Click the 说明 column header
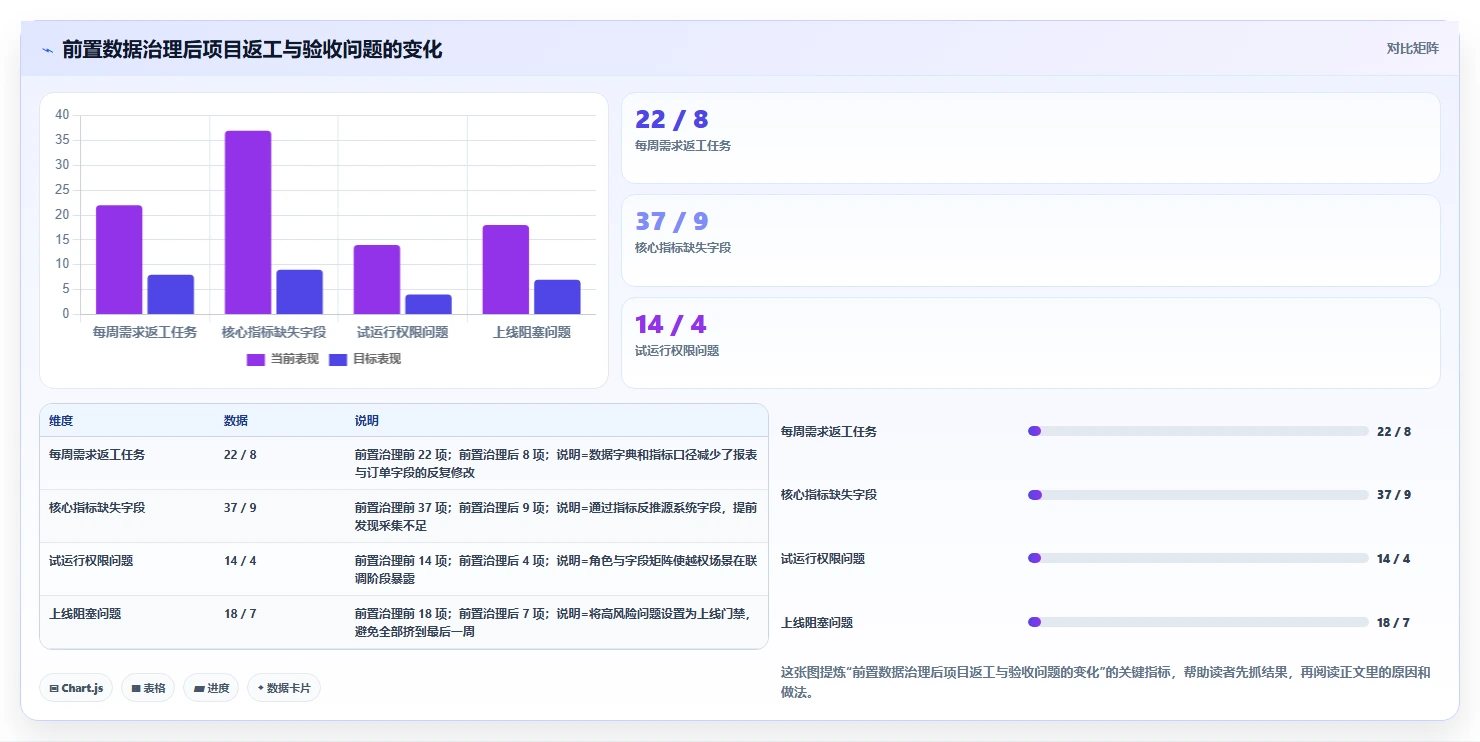This screenshot has width=1480, height=742. 367,421
